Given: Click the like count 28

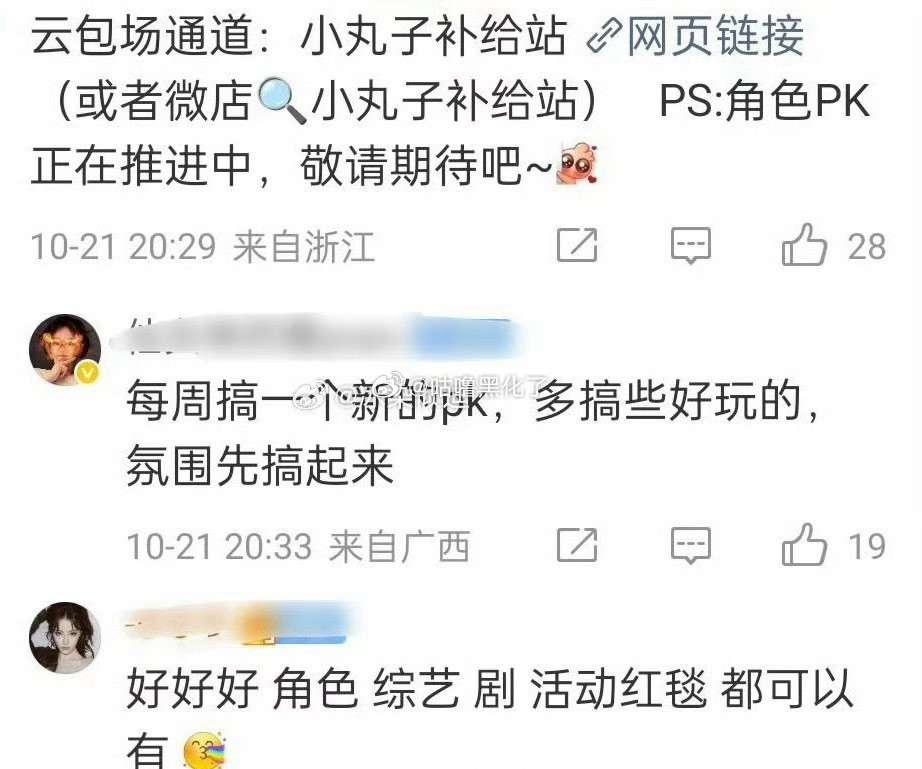Looking at the screenshot, I should tap(866, 246).
